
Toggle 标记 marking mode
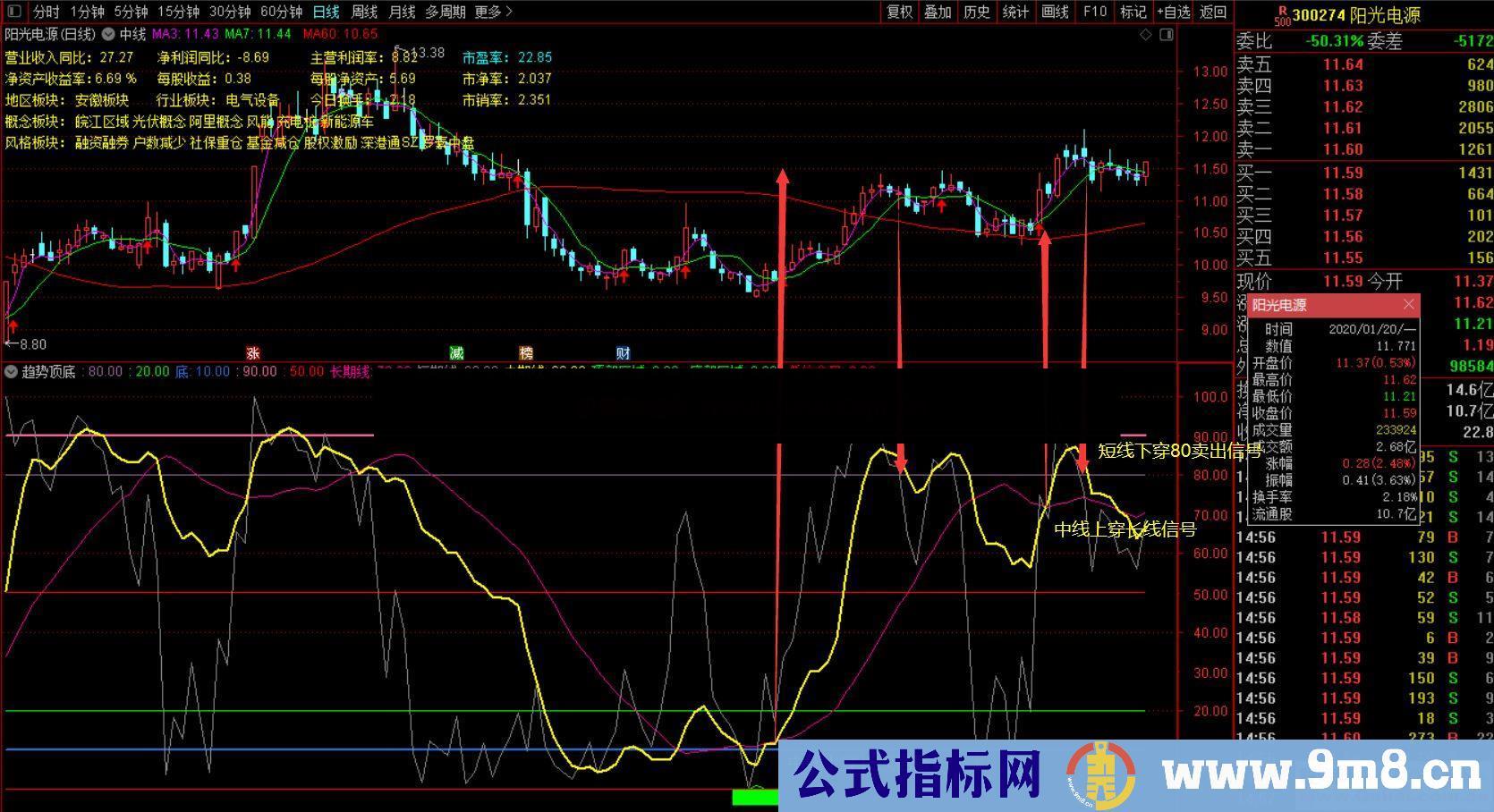pyautogui.click(x=1132, y=13)
